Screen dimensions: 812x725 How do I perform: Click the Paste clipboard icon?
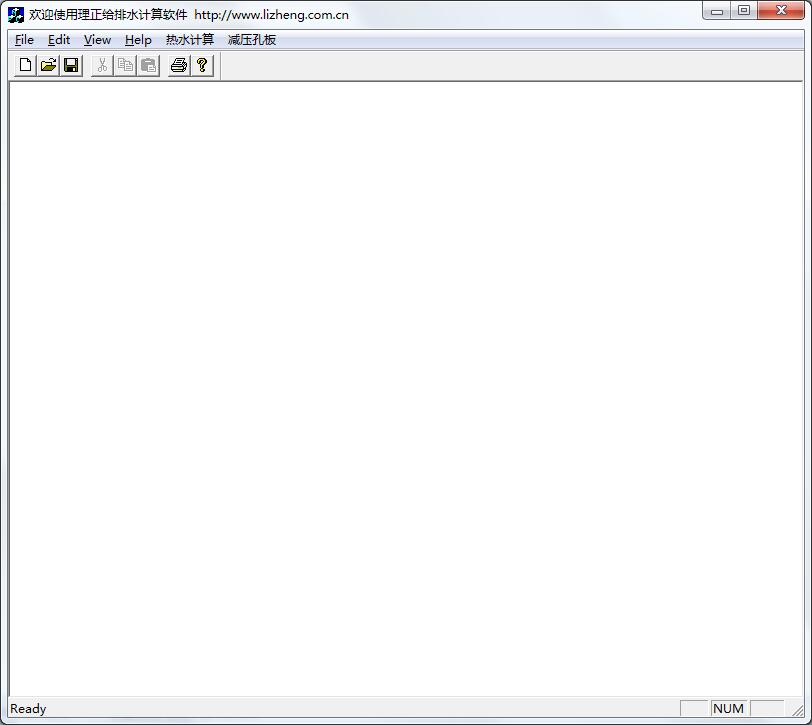point(148,66)
